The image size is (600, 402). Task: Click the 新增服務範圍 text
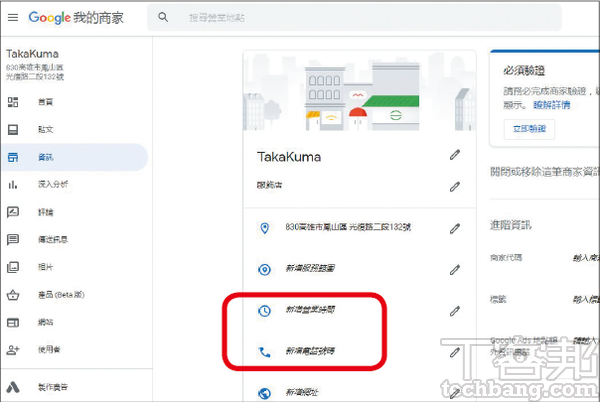pyautogui.click(x=310, y=268)
